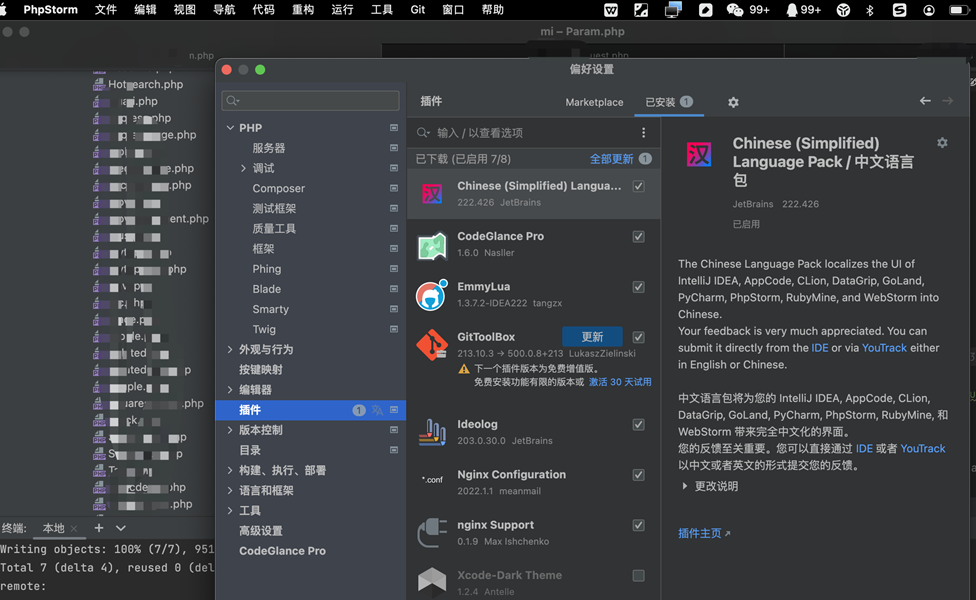Add a new terminal tab with plus icon
The height and width of the screenshot is (600, 976).
98,528
